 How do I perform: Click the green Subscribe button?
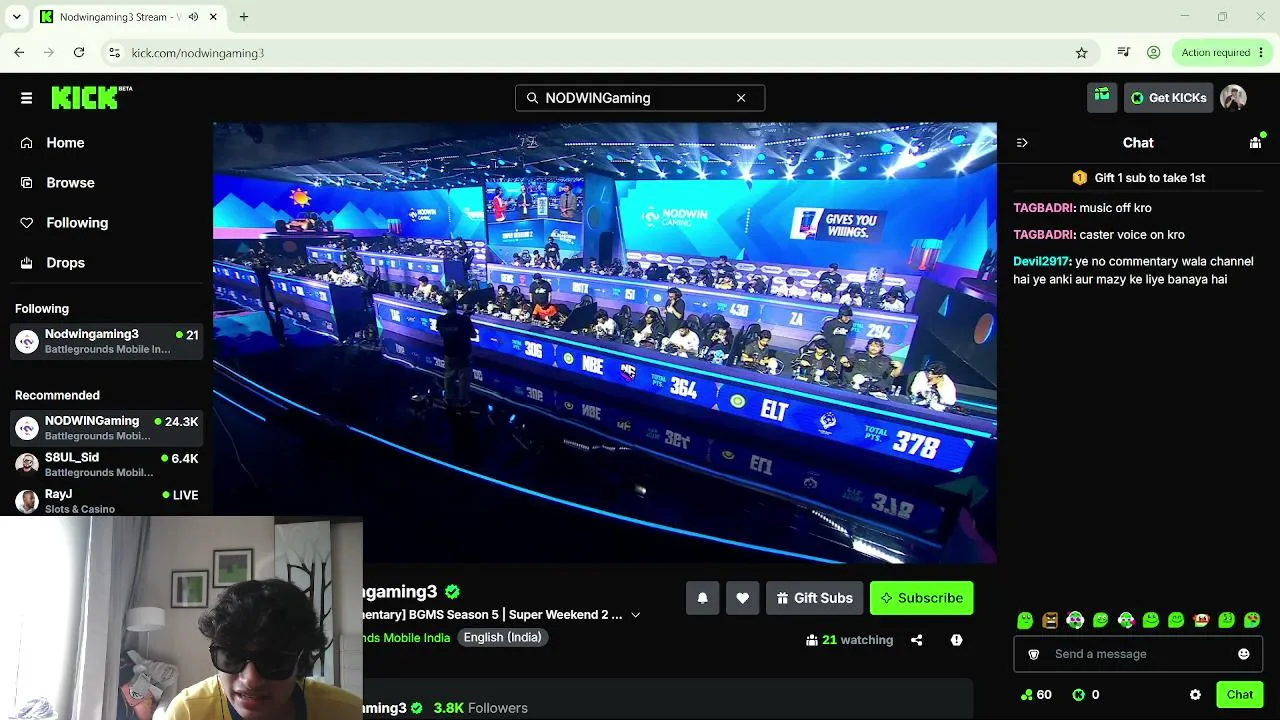tap(921, 598)
